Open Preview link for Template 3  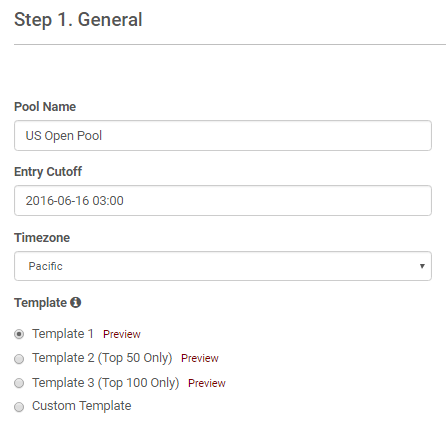point(207,383)
